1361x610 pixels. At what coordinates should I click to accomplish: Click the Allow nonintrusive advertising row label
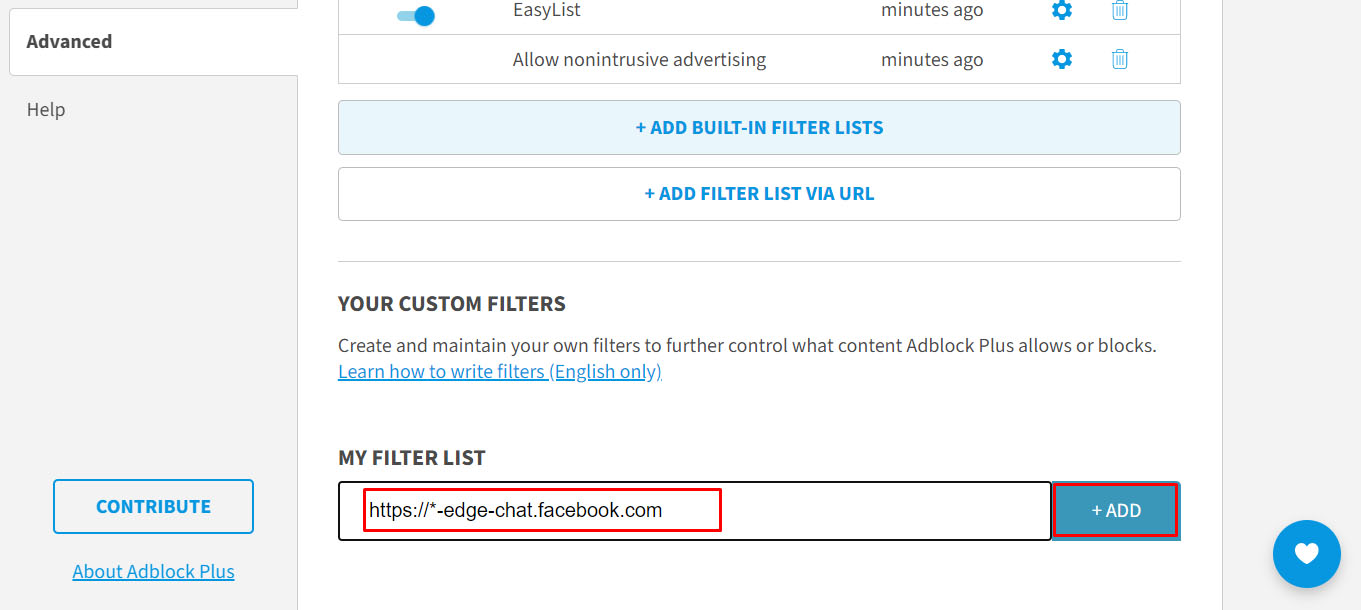click(x=639, y=60)
